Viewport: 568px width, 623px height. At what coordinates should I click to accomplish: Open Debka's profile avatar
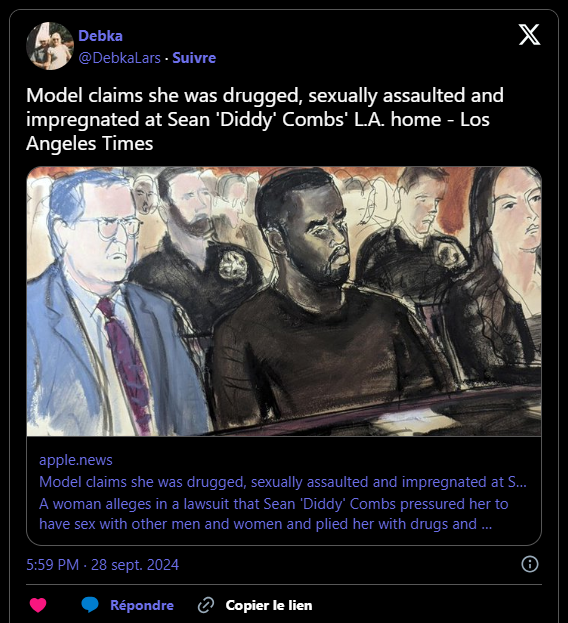pos(50,46)
